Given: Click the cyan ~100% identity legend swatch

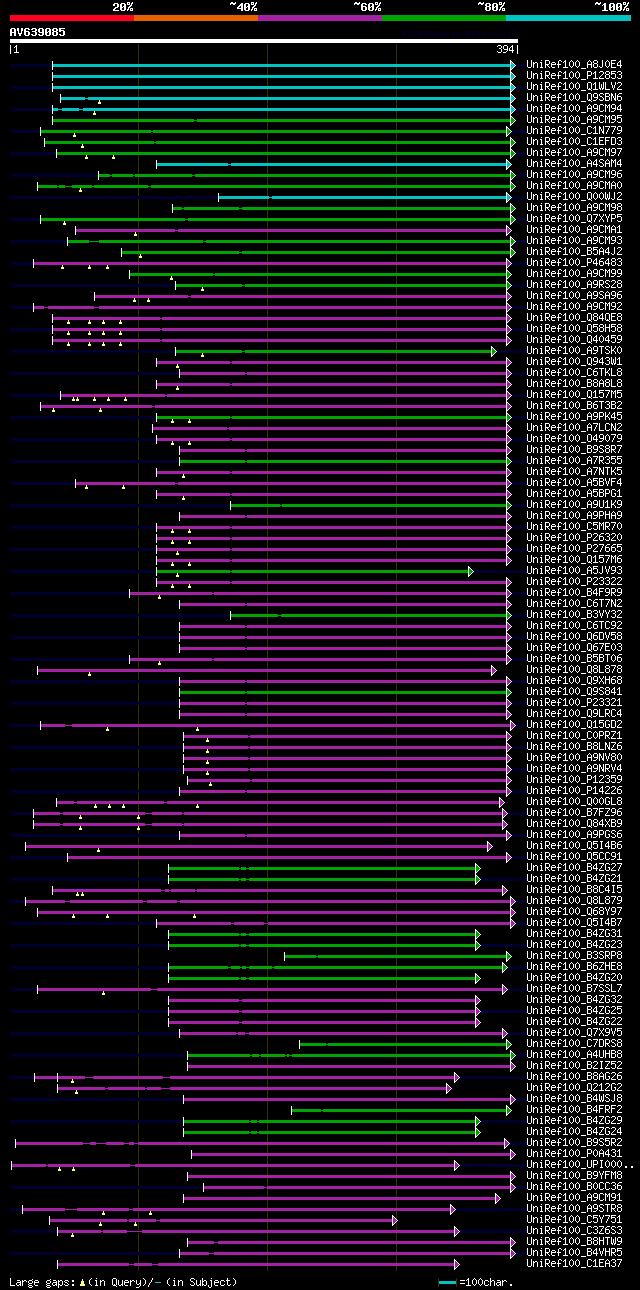Looking at the screenshot, I should coord(567,17).
